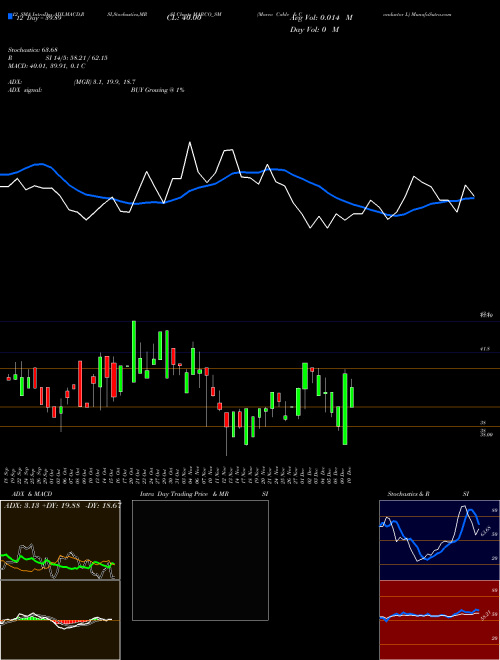Click the 'BUY Growing @ 1%' signal text
Image resolution: width=500 pixels, height=660 pixels.
[157, 90]
